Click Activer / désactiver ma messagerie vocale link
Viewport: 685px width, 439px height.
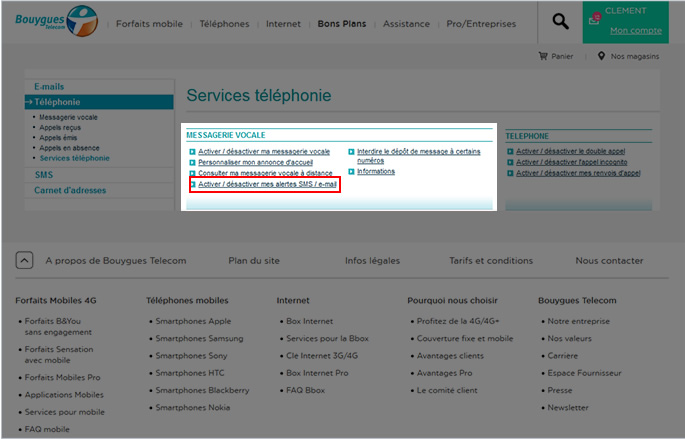point(264,152)
